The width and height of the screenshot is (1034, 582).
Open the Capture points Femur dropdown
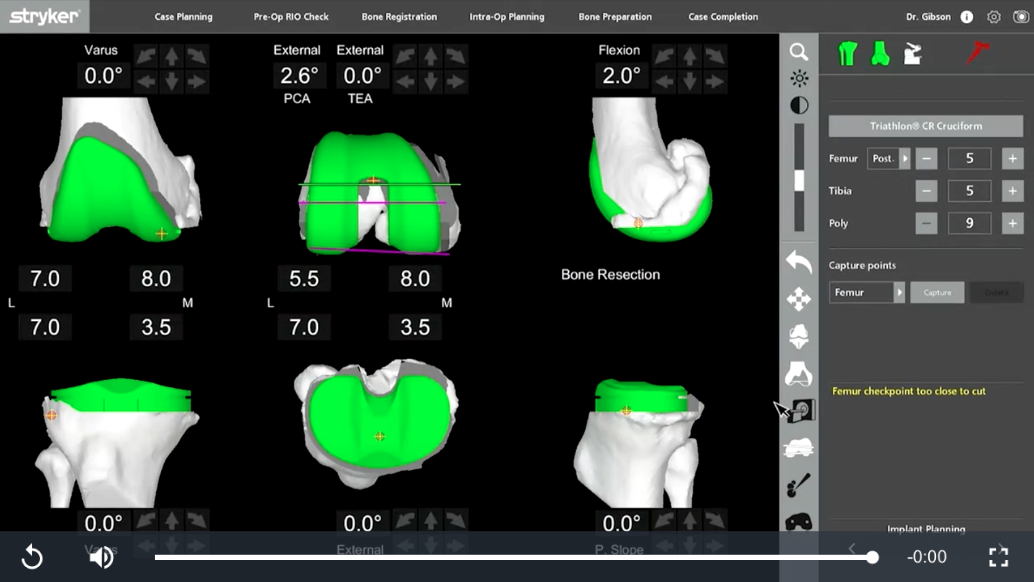(x=867, y=292)
